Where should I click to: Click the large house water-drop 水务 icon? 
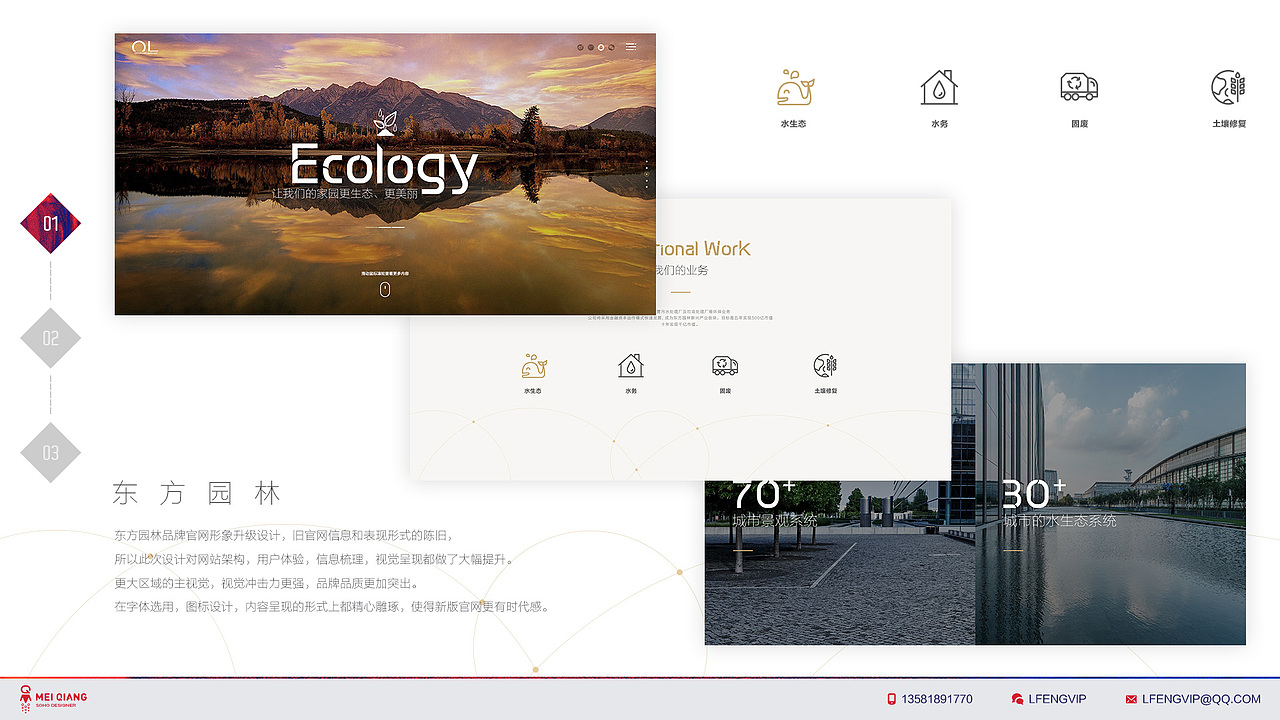coord(939,87)
